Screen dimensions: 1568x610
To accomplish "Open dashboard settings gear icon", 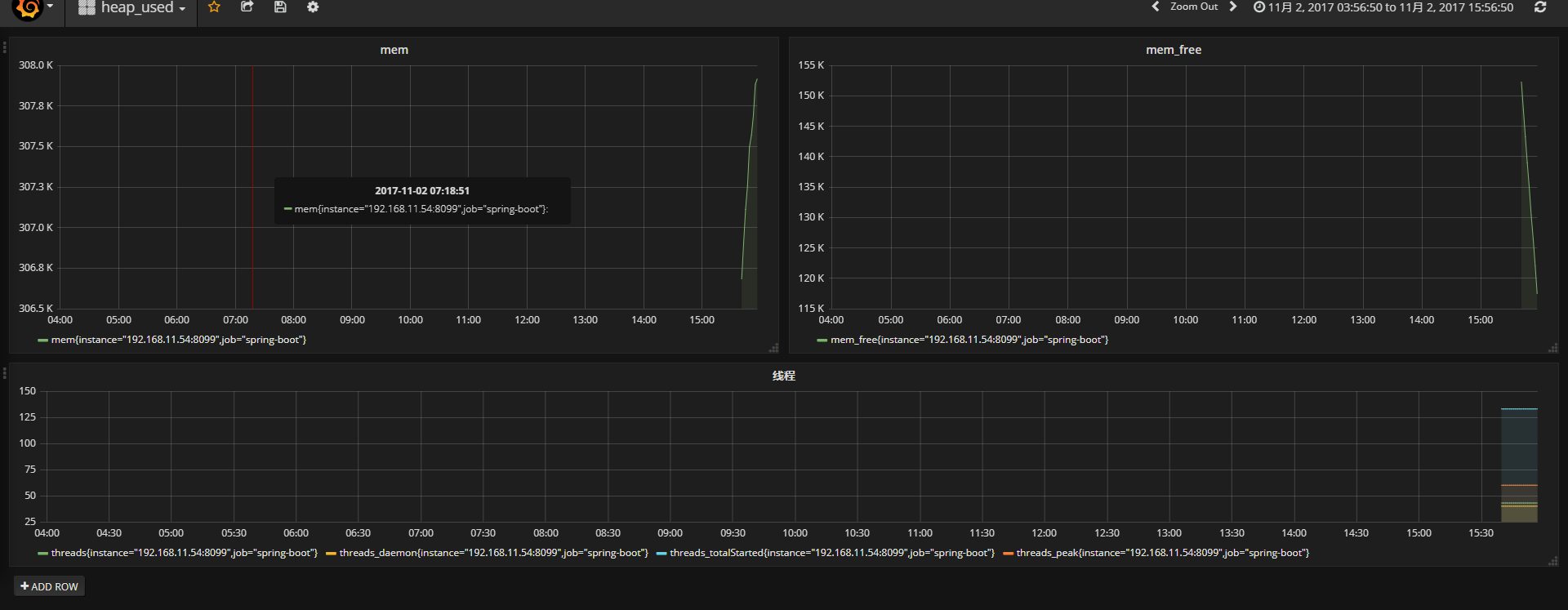I will [313, 7].
